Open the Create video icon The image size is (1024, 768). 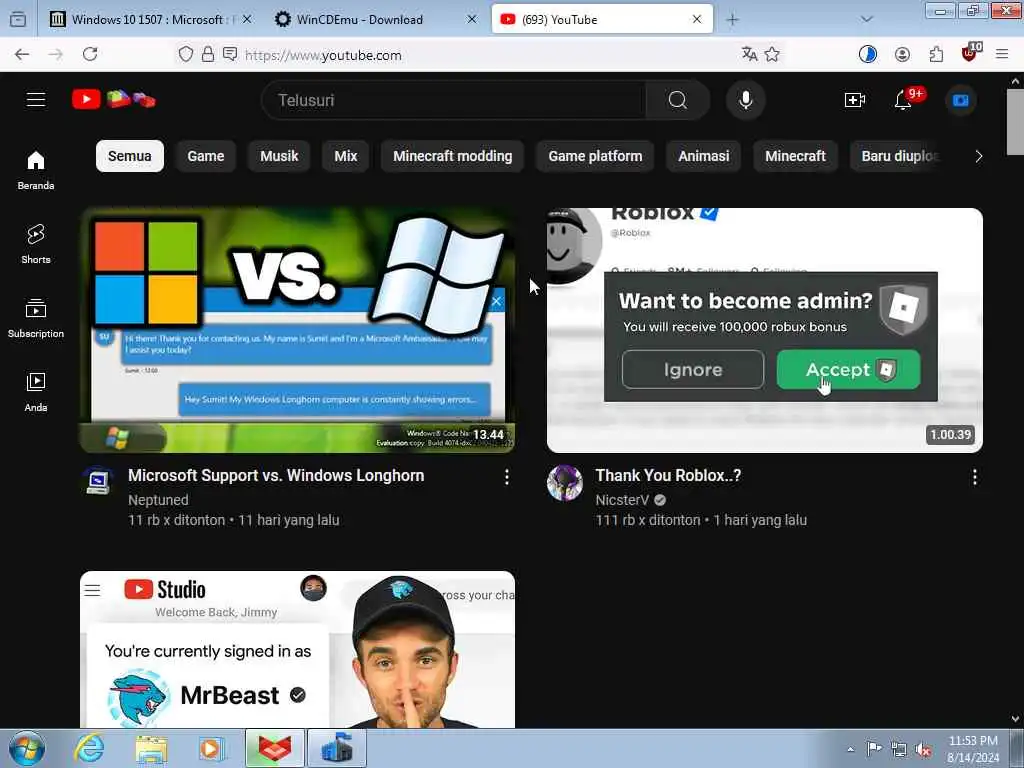[855, 100]
